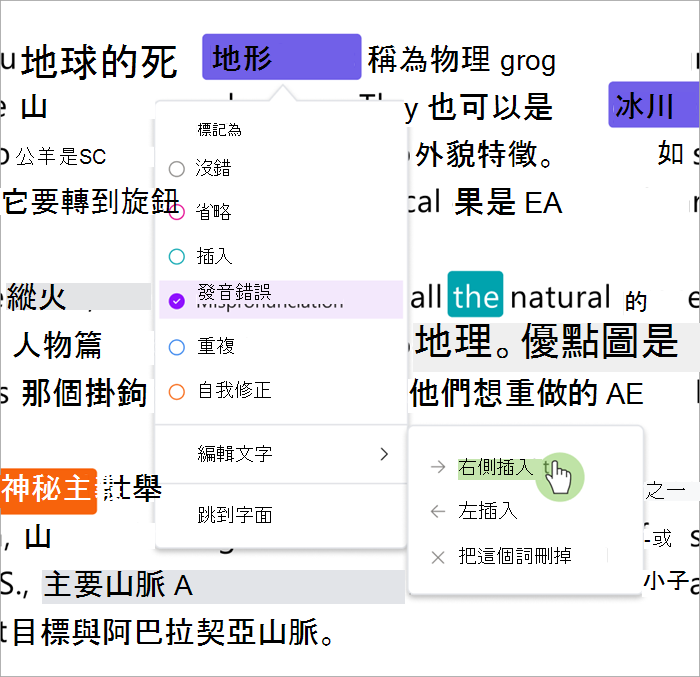Click the text 人物篇
The width and height of the screenshot is (700, 677).
pyautogui.click(x=58, y=345)
